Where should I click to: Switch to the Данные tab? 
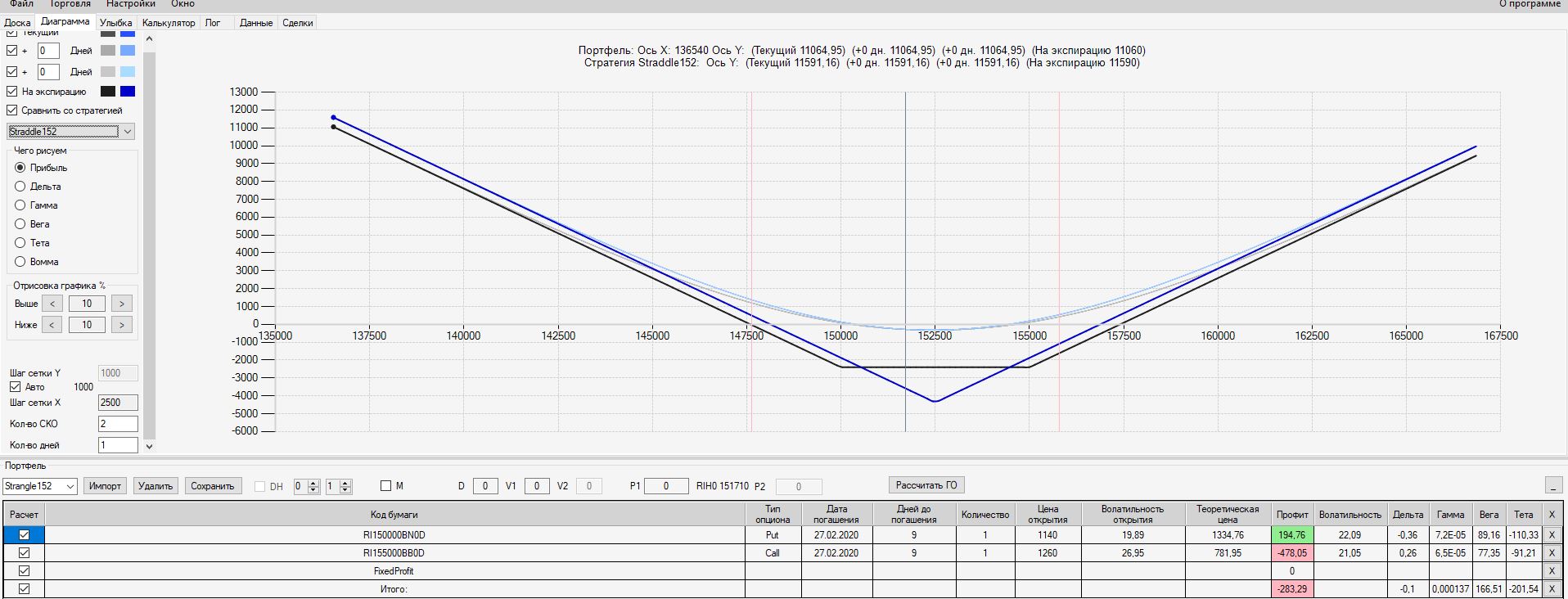point(256,23)
